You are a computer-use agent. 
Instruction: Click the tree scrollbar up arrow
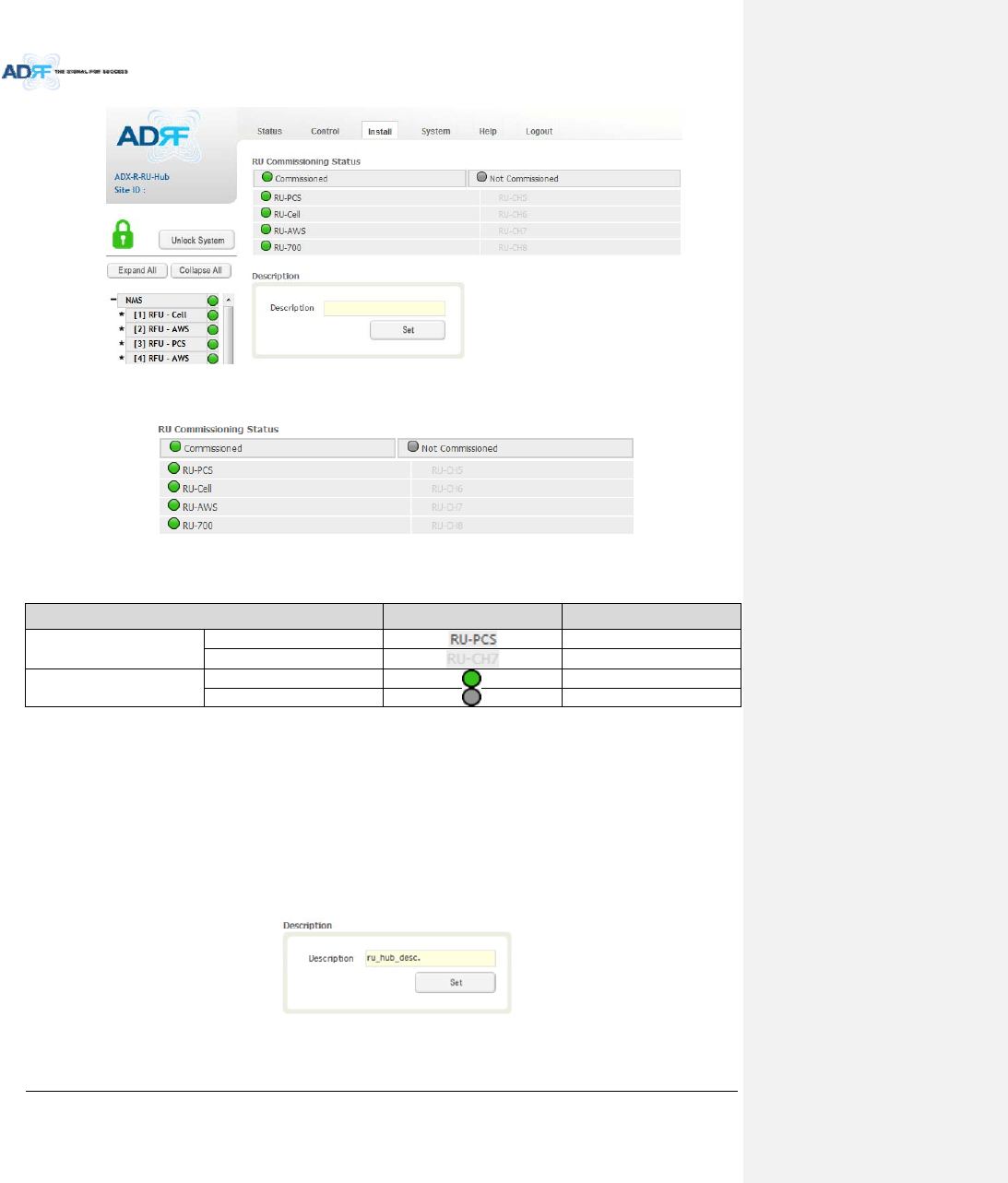pos(229,300)
